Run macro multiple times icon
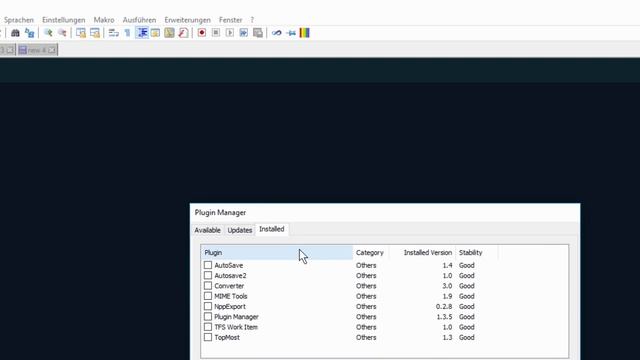Screen dimensions: 640x360 [x=244, y=33]
